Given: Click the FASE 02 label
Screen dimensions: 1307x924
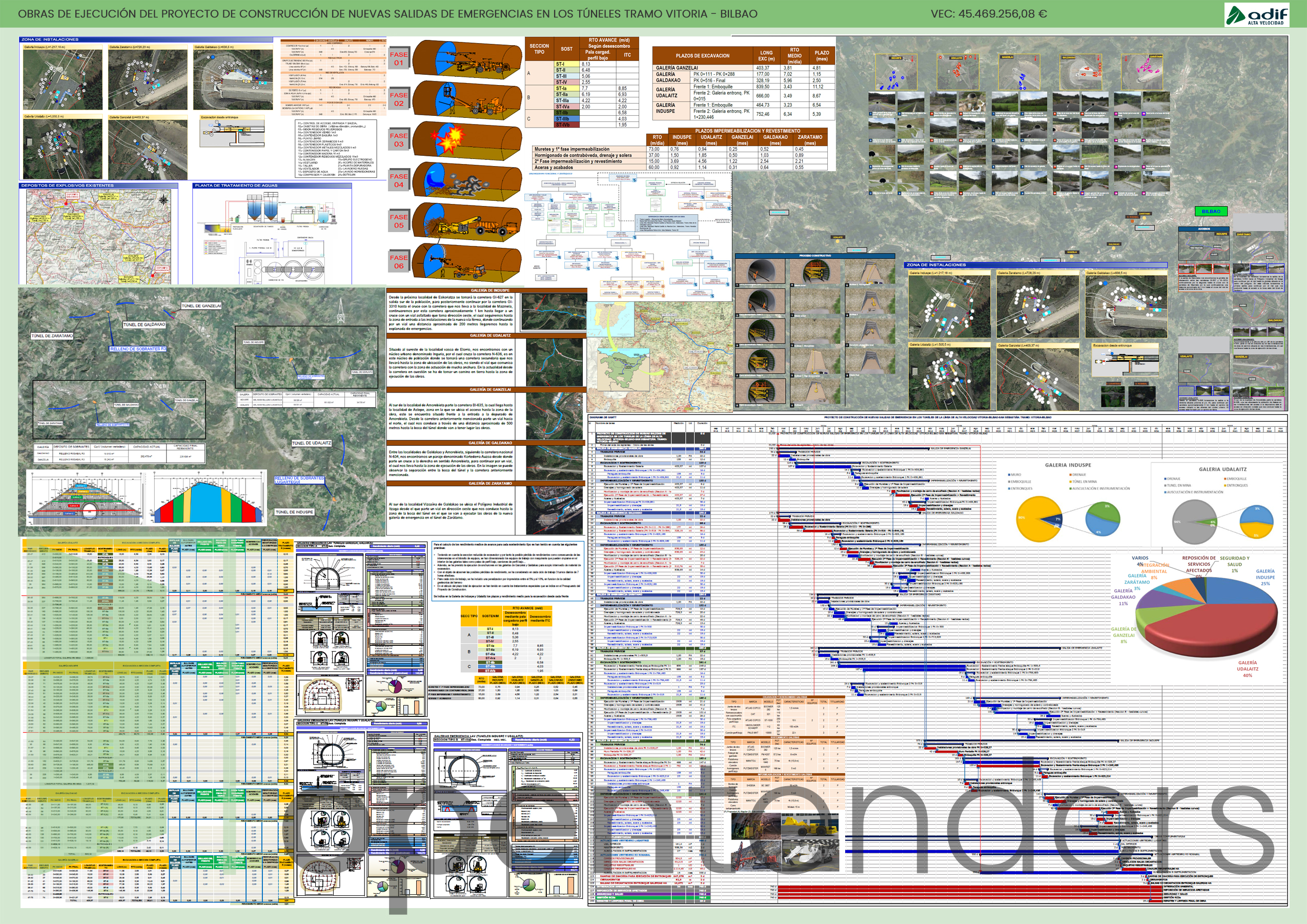Looking at the screenshot, I should (398, 99).
